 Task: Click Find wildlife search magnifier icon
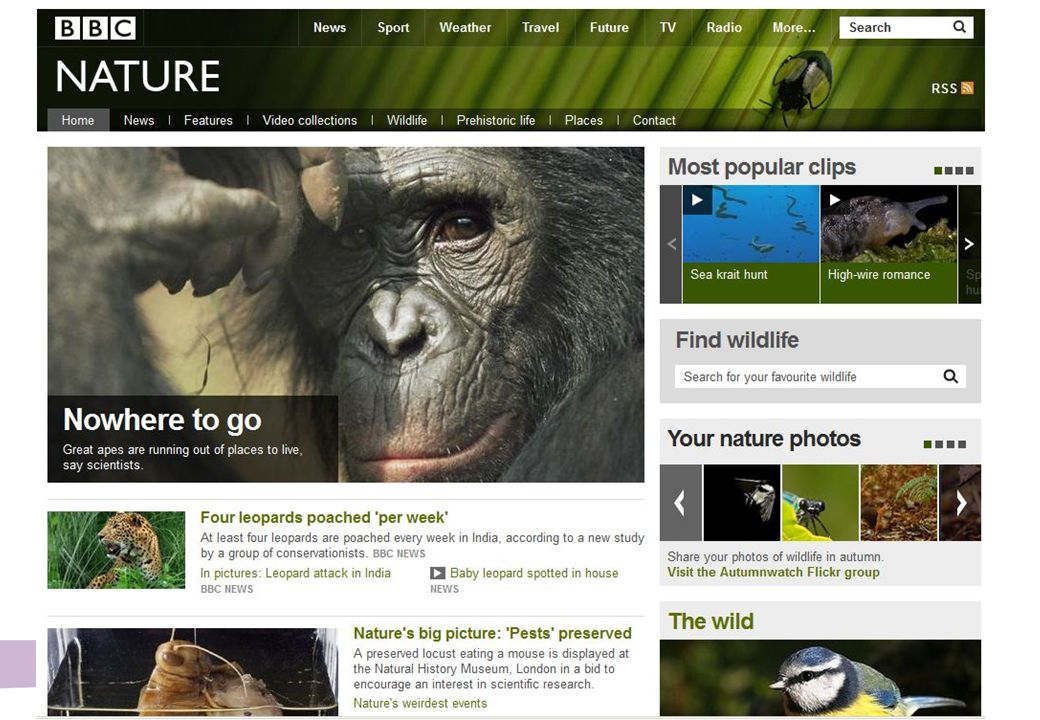click(950, 377)
